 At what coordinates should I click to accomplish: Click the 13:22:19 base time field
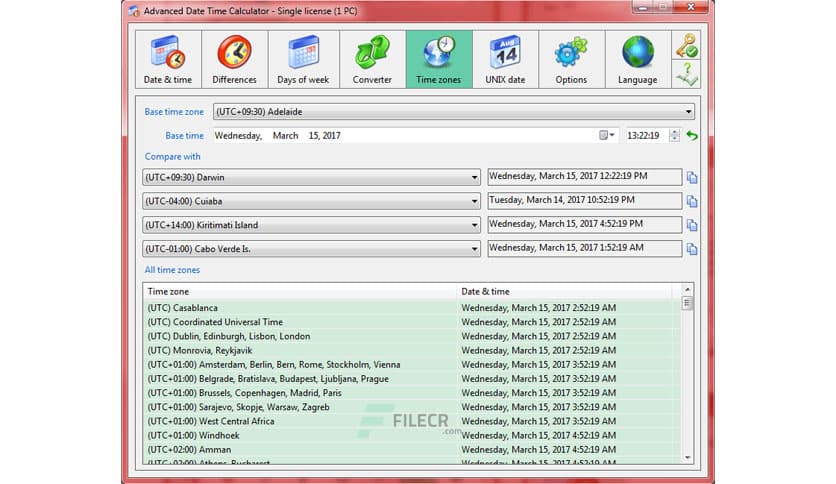click(x=644, y=135)
